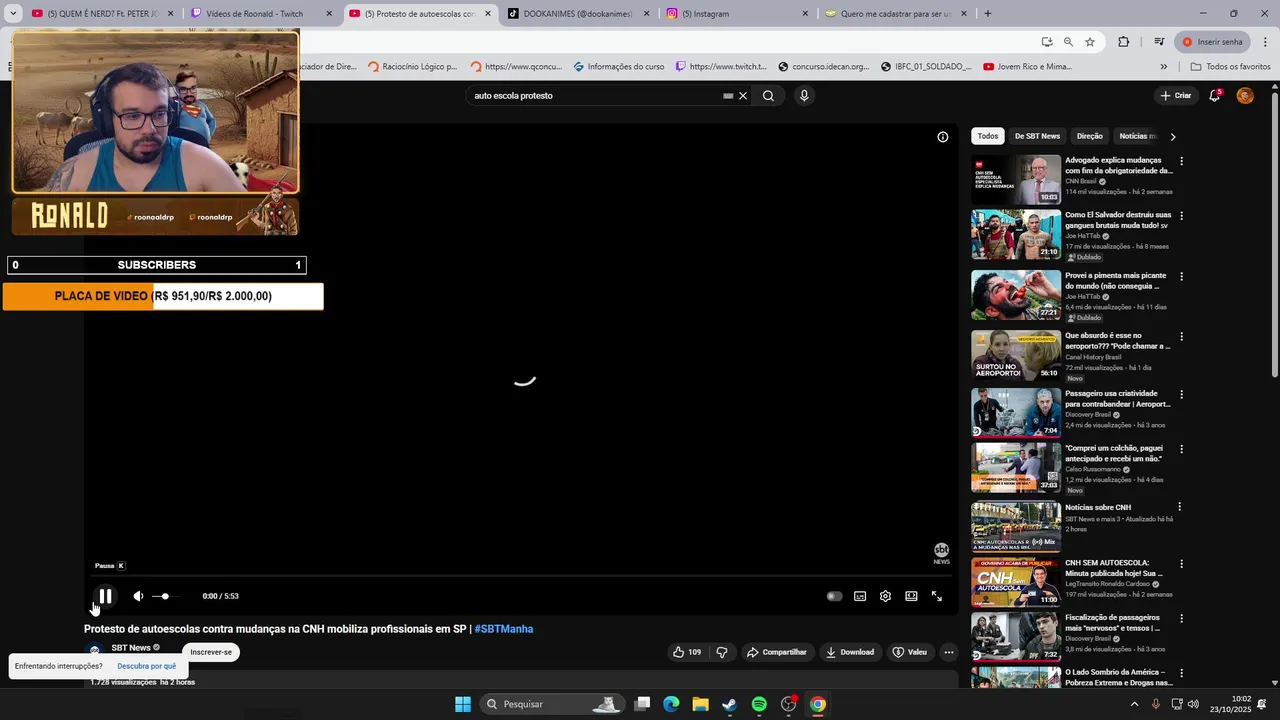Viewport: 1280px width, 720px height.
Task: Click the search field with 'auto escola protesto'
Action: point(596,96)
